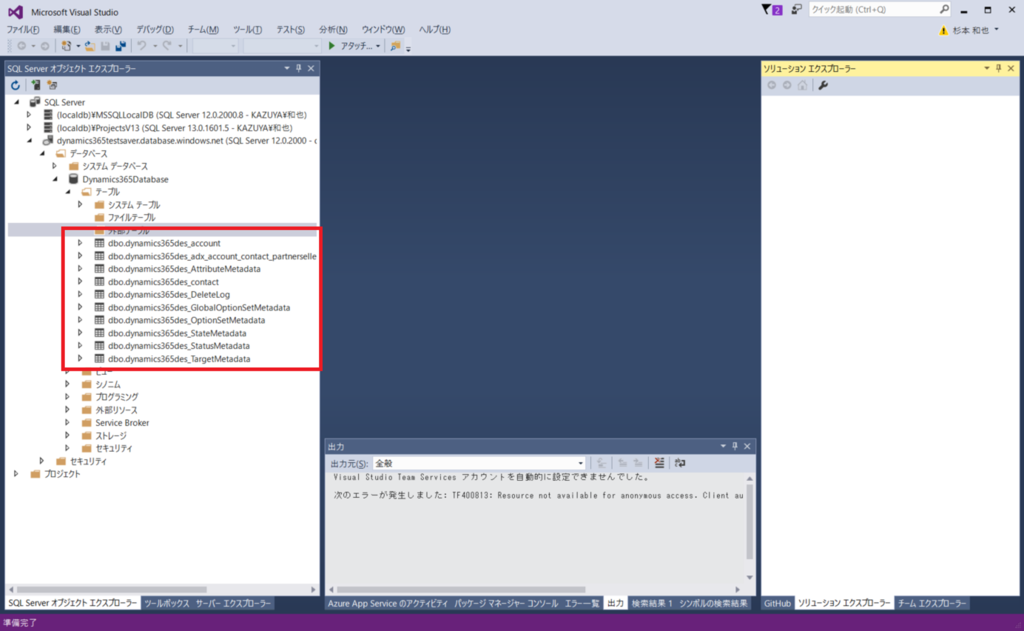Screen dimensions: 1024x631
Task: Click the Dynamics365Database database icon
Action: tap(74, 179)
